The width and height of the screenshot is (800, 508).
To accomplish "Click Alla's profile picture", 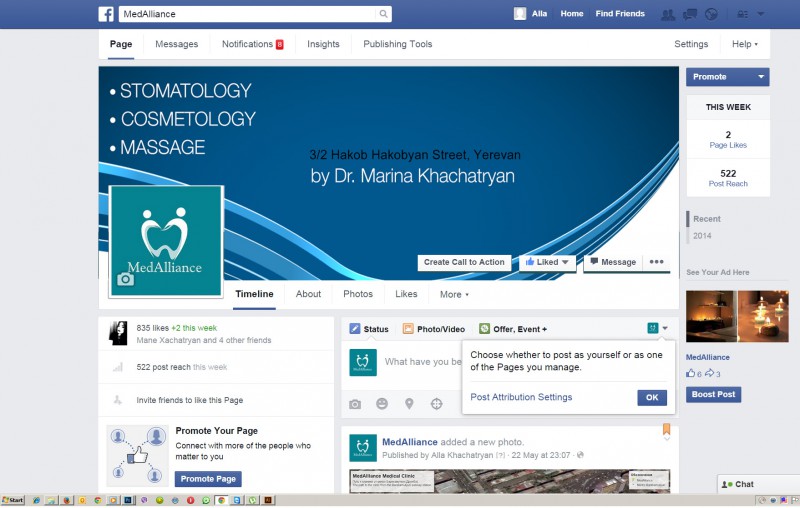I will click(519, 14).
